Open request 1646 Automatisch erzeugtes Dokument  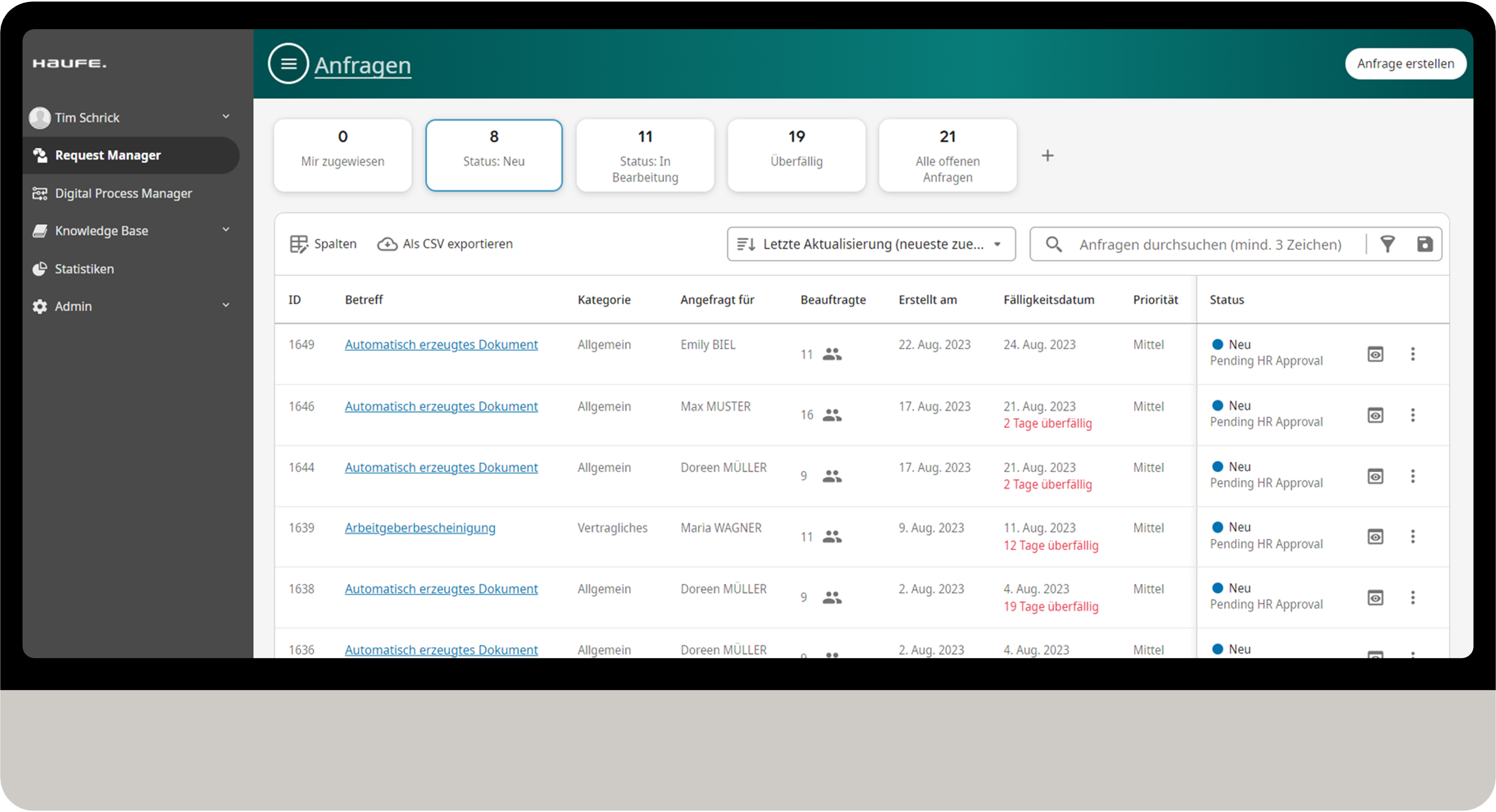click(x=441, y=406)
